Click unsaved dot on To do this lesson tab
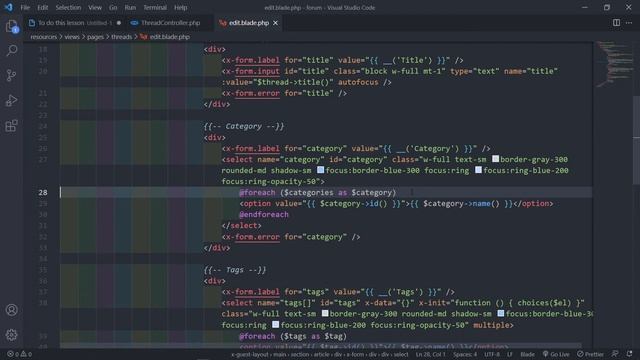This screenshot has width=640, height=360. pyautogui.click(x=119, y=23)
